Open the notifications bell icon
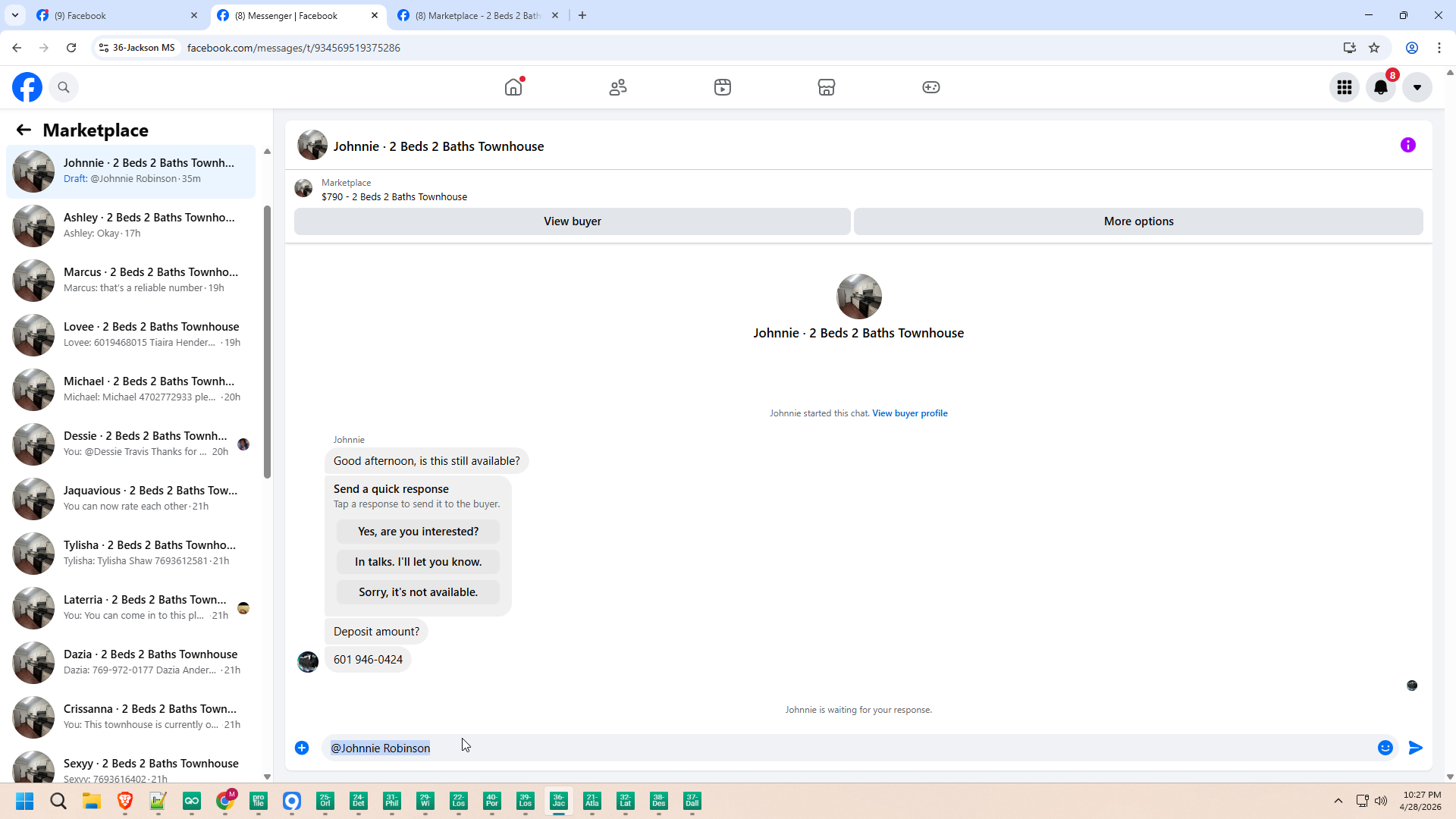Viewport: 1456px width, 819px height. (1381, 87)
